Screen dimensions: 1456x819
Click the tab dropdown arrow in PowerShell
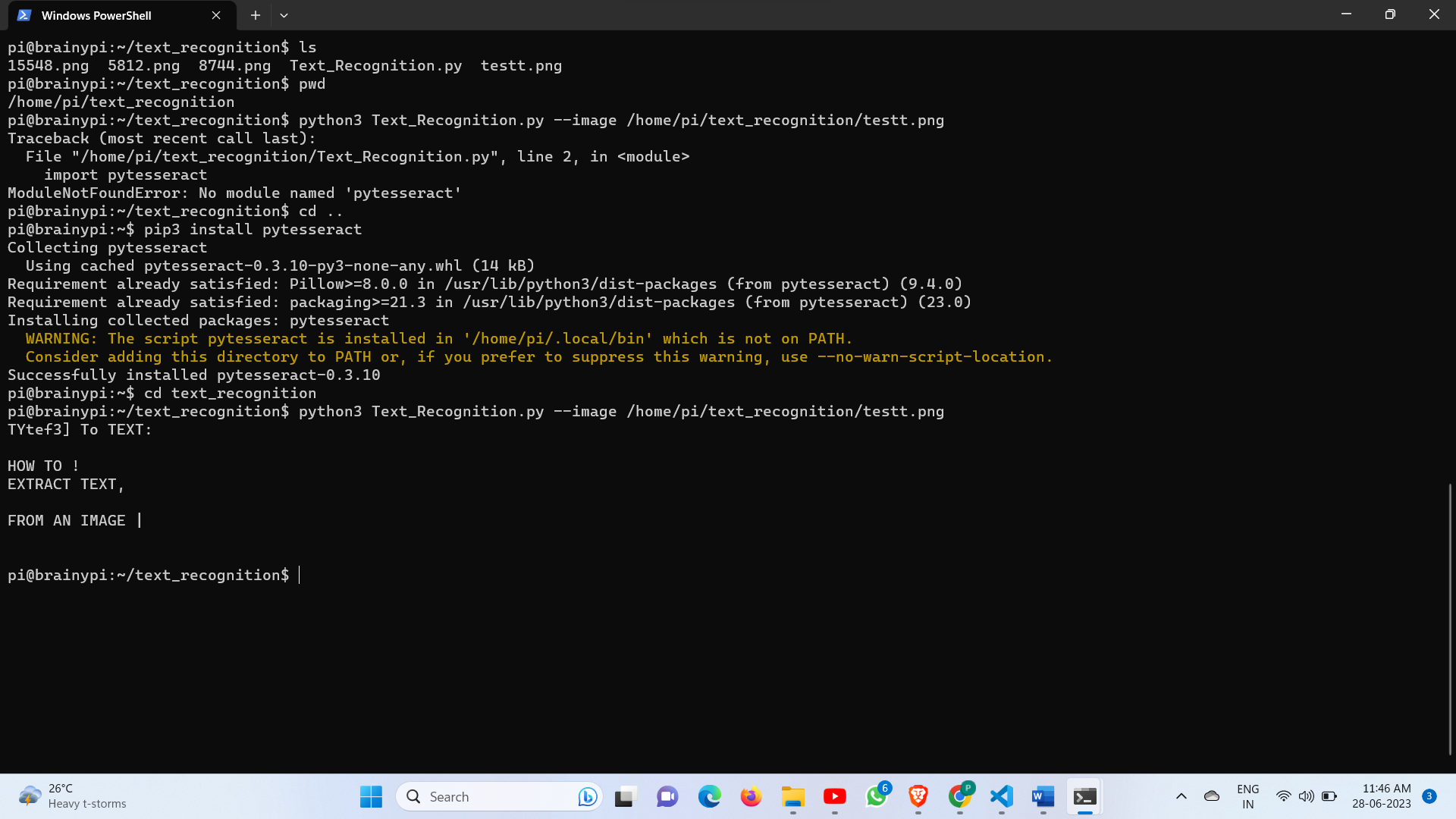(284, 14)
